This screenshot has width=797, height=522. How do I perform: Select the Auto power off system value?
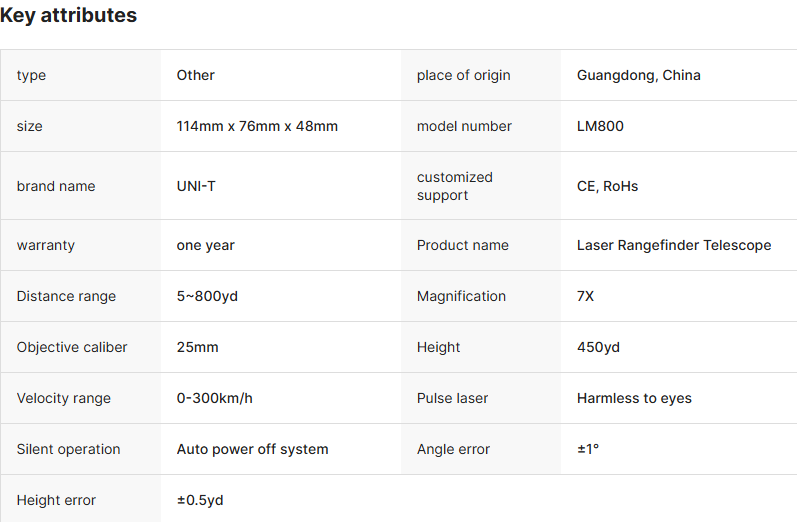pos(252,449)
